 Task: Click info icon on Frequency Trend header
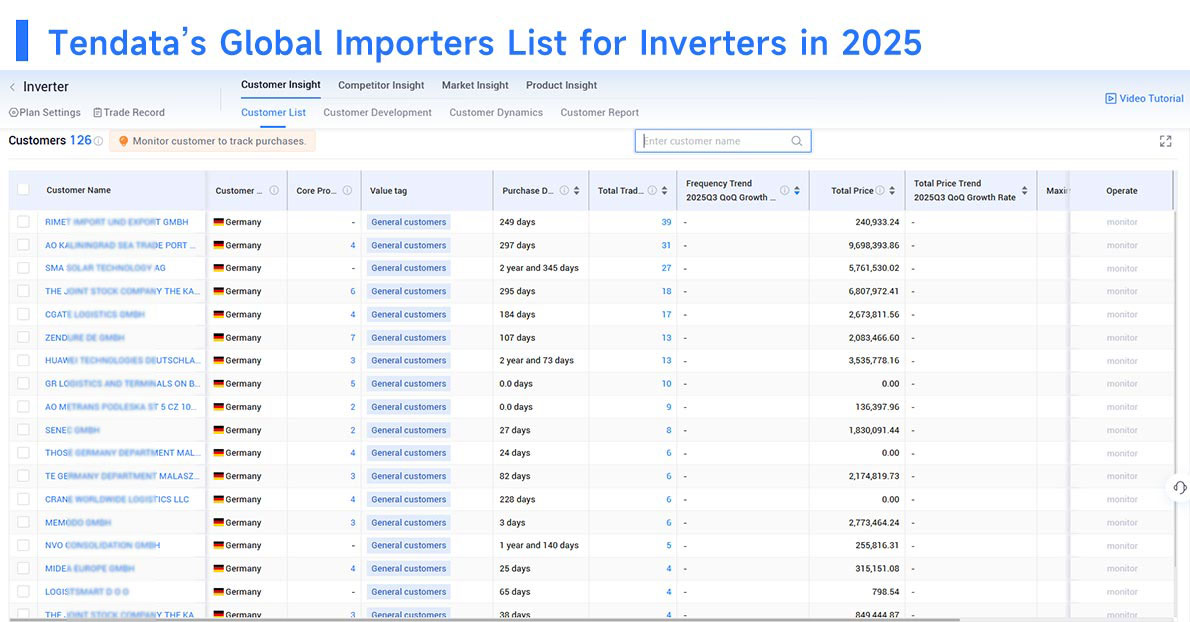784,190
